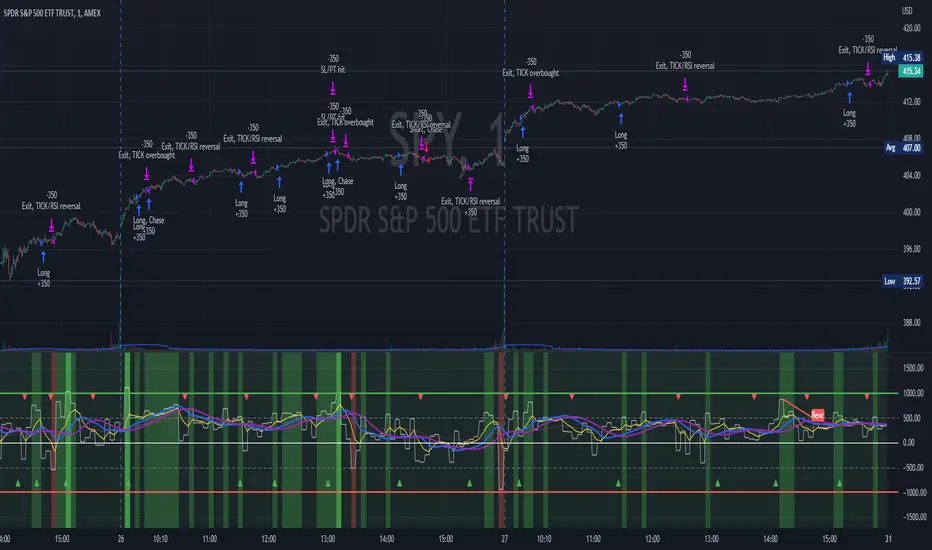932x550 pixels.
Task: Click the 500.00 indicator scale value
Action: [x=913, y=418]
